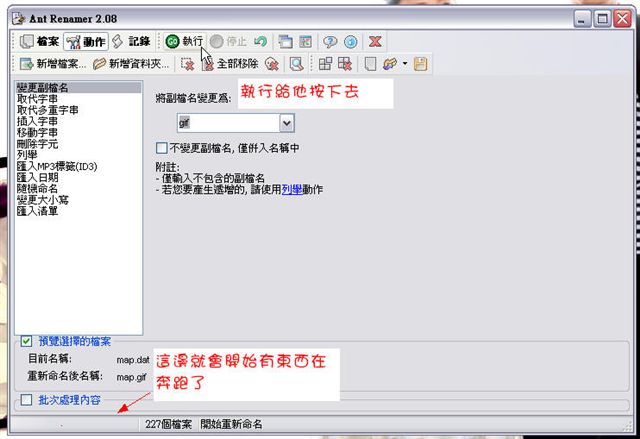The image size is (640, 439).
Task: Click the skull remove dead files icon
Action: tap(271, 64)
